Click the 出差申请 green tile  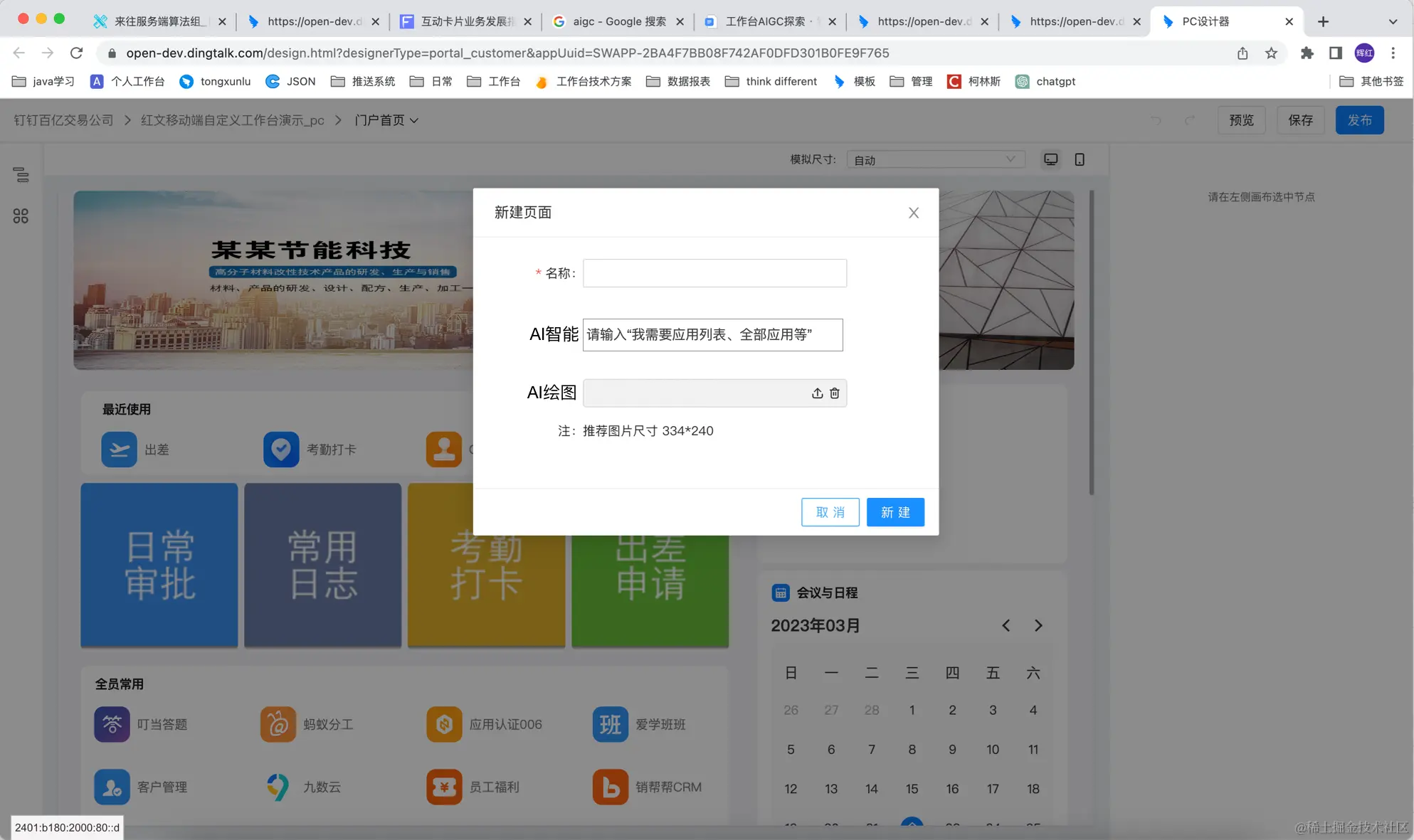coord(650,590)
